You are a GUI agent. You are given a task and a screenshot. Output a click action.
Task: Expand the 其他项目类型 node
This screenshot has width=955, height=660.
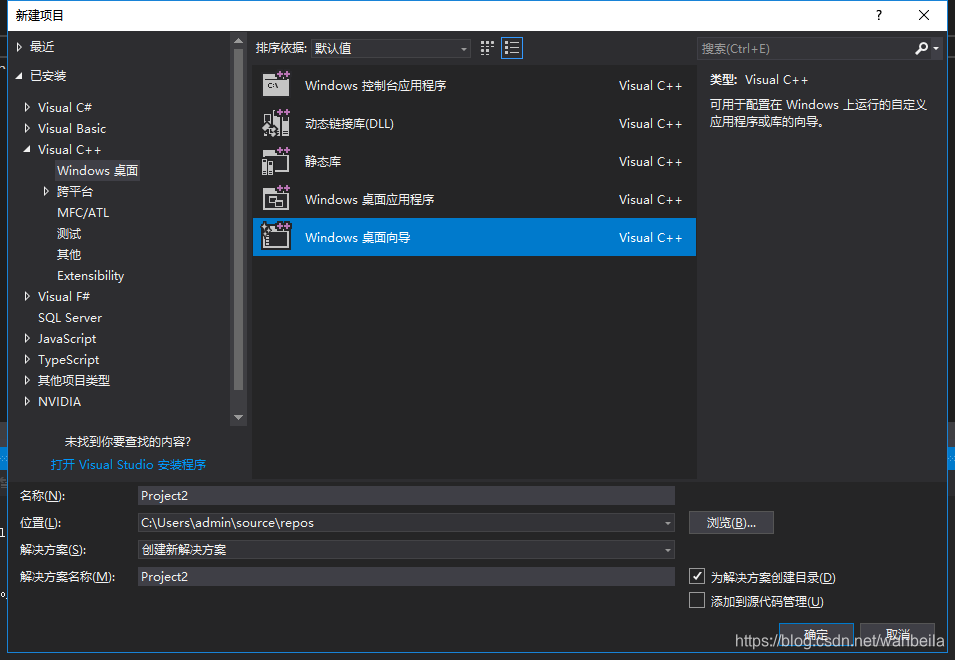coord(27,380)
